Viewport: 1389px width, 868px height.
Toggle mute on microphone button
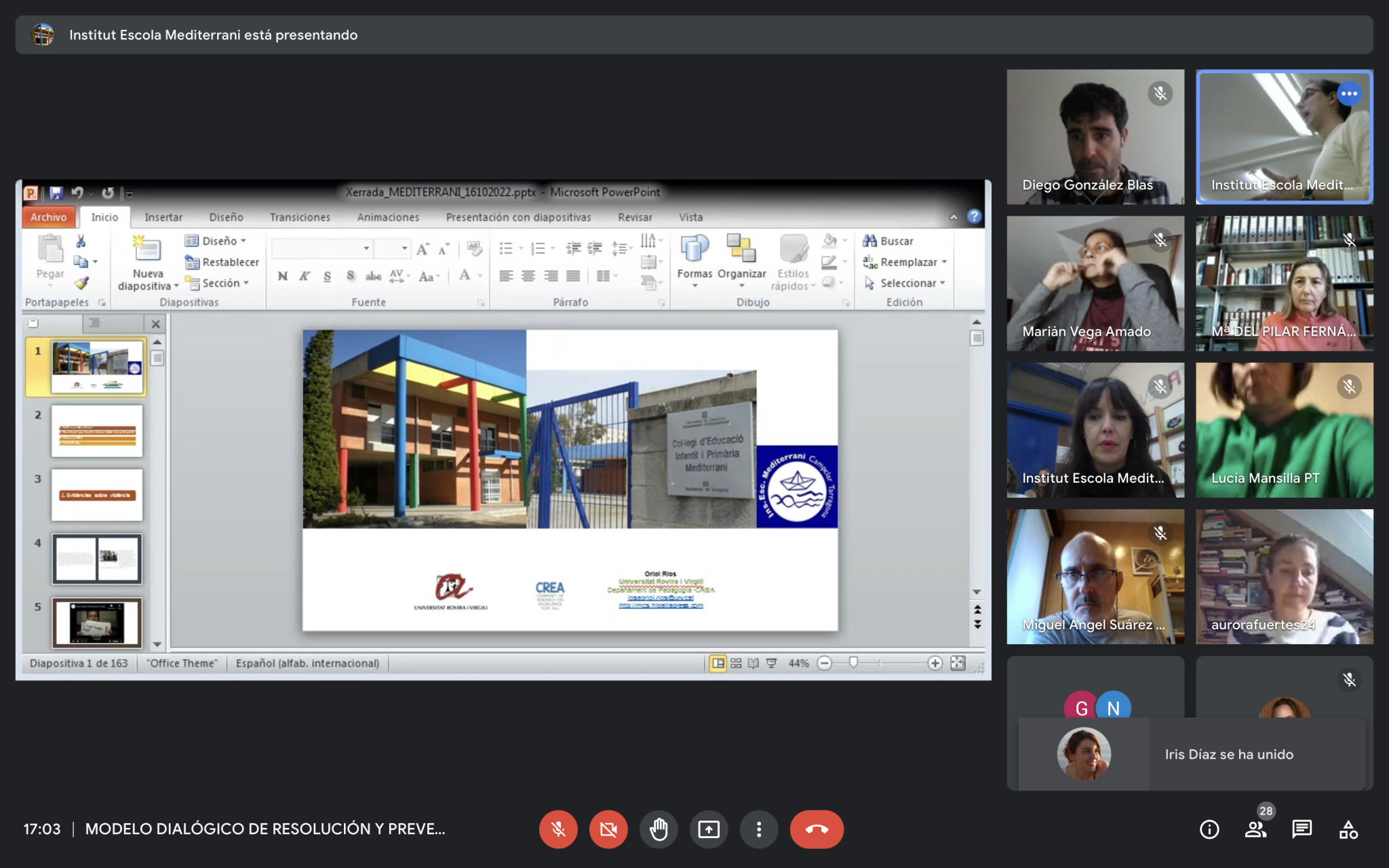[557, 829]
